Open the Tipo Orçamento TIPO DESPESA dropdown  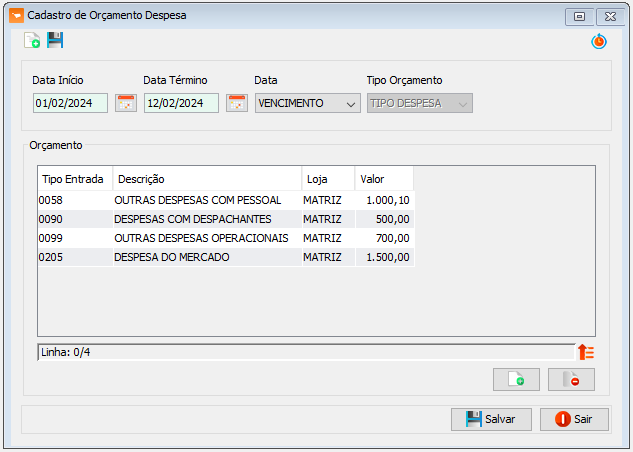point(420,103)
